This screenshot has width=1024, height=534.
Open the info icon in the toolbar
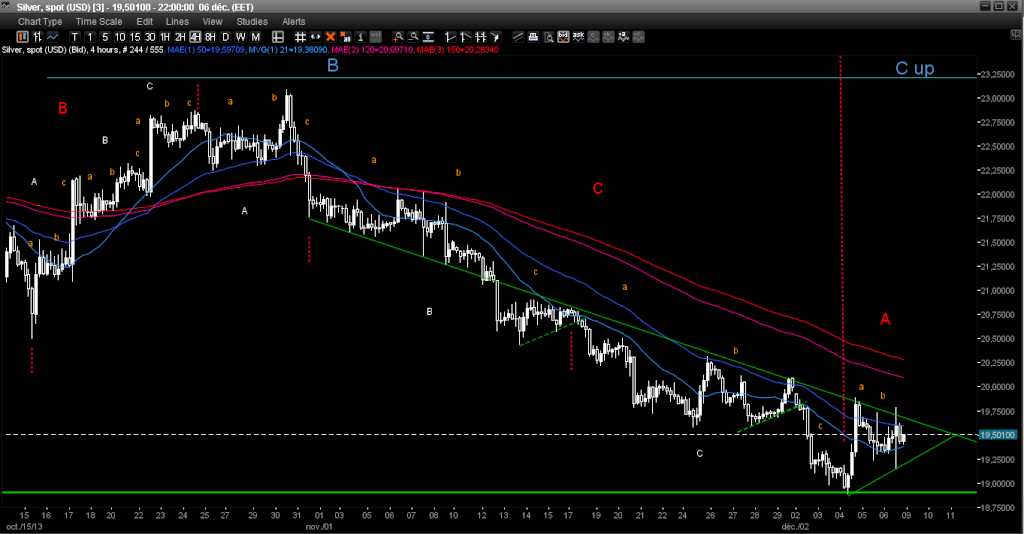(x=360, y=37)
